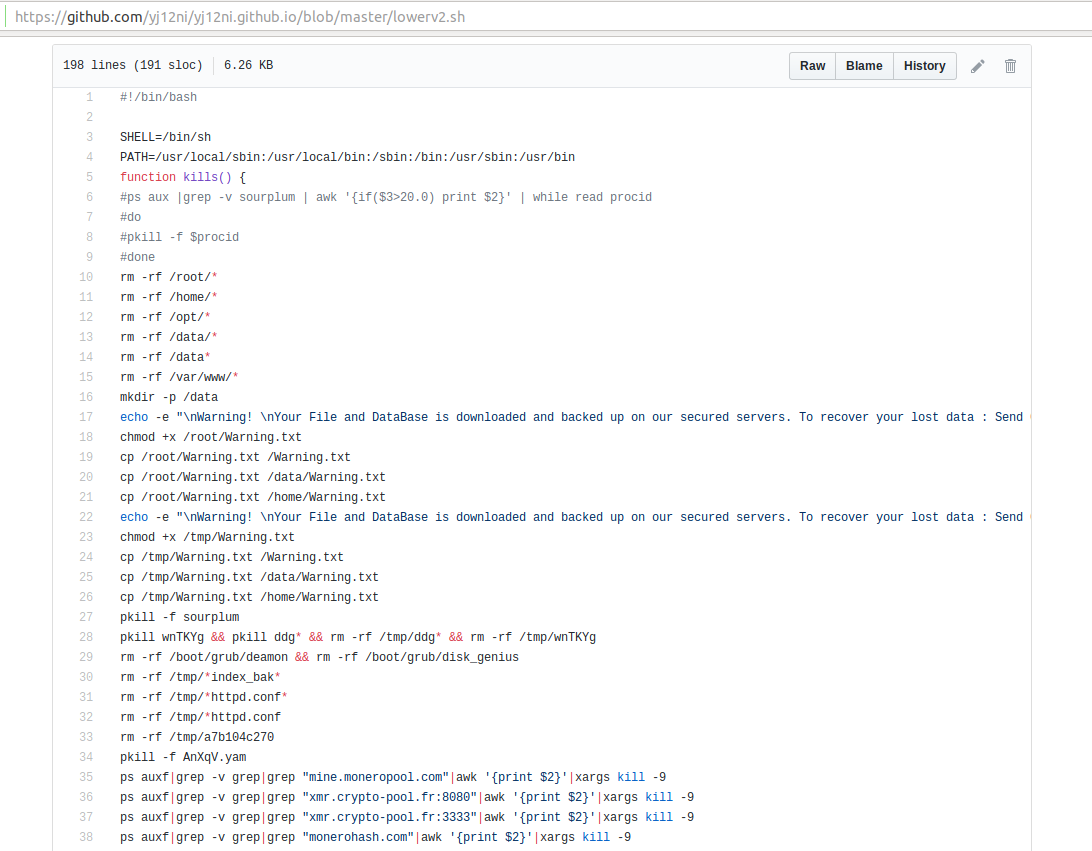Select line number 28
The width and height of the screenshot is (1092, 851).
tap(86, 637)
